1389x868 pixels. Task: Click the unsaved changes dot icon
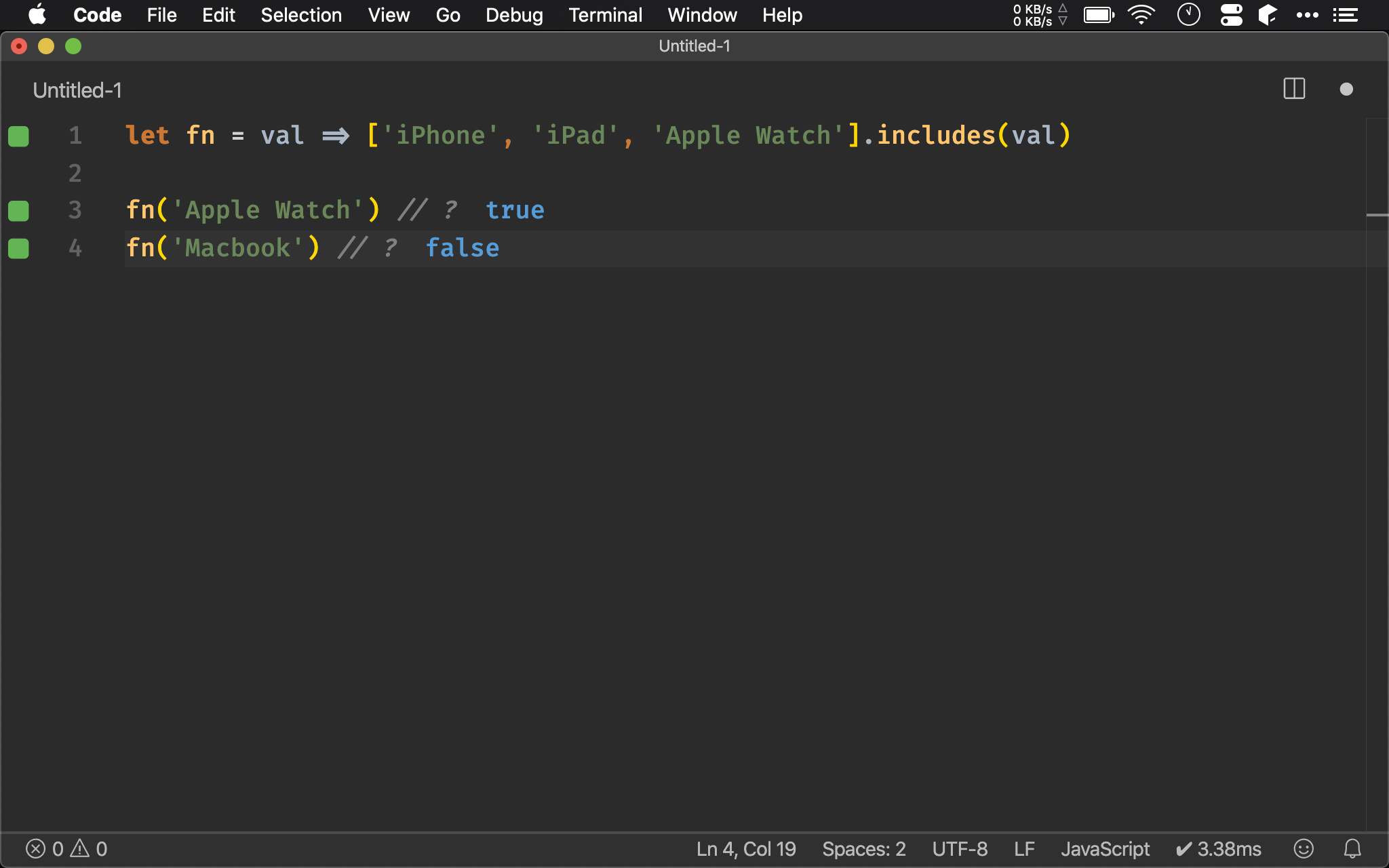point(1346,90)
